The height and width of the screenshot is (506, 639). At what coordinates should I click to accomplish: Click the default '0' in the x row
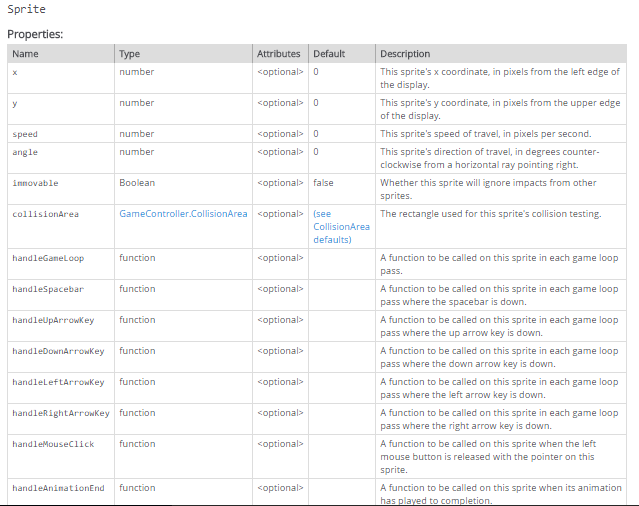point(316,72)
